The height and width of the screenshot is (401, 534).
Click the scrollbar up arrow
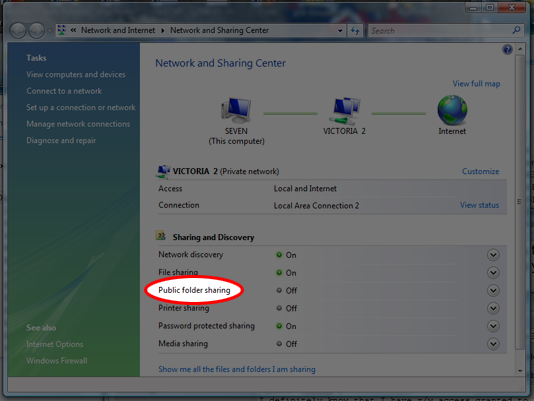coord(520,49)
